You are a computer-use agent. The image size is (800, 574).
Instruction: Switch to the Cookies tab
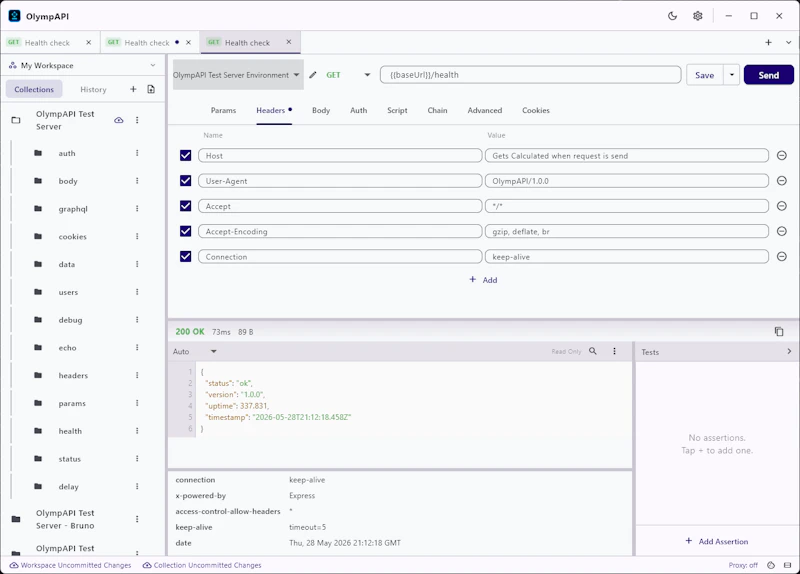point(536,110)
